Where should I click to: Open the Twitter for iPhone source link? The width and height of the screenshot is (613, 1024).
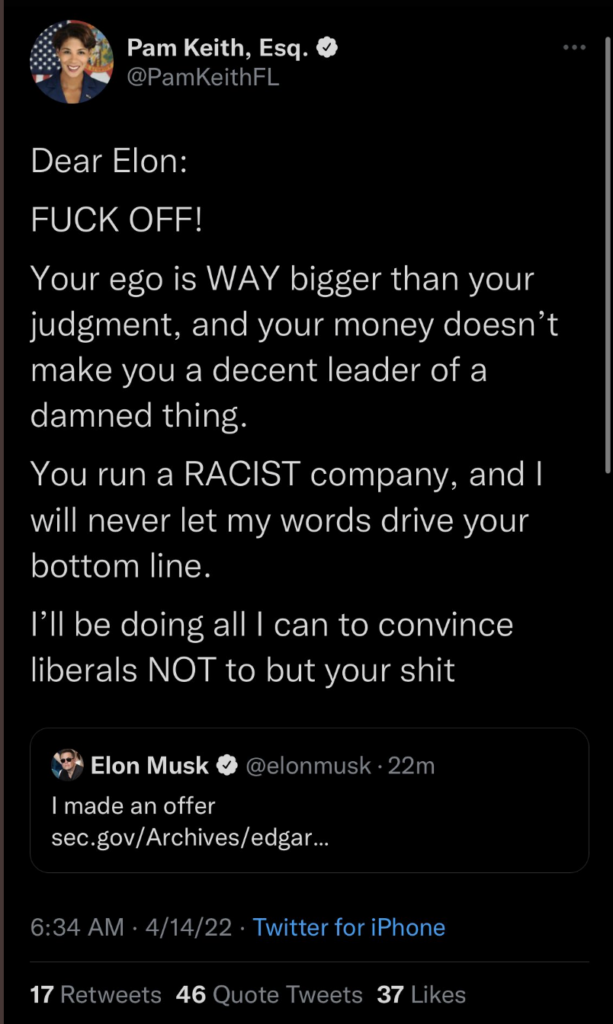[x=349, y=927]
